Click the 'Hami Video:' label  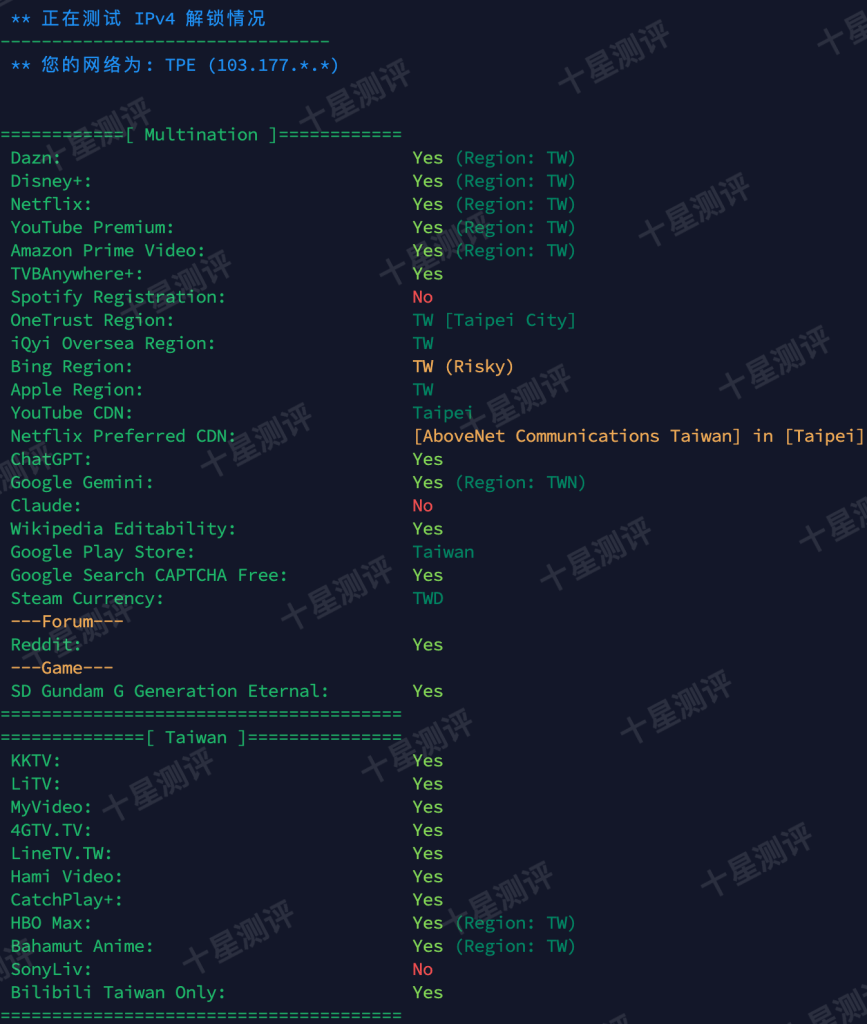click(x=67, y=876)
